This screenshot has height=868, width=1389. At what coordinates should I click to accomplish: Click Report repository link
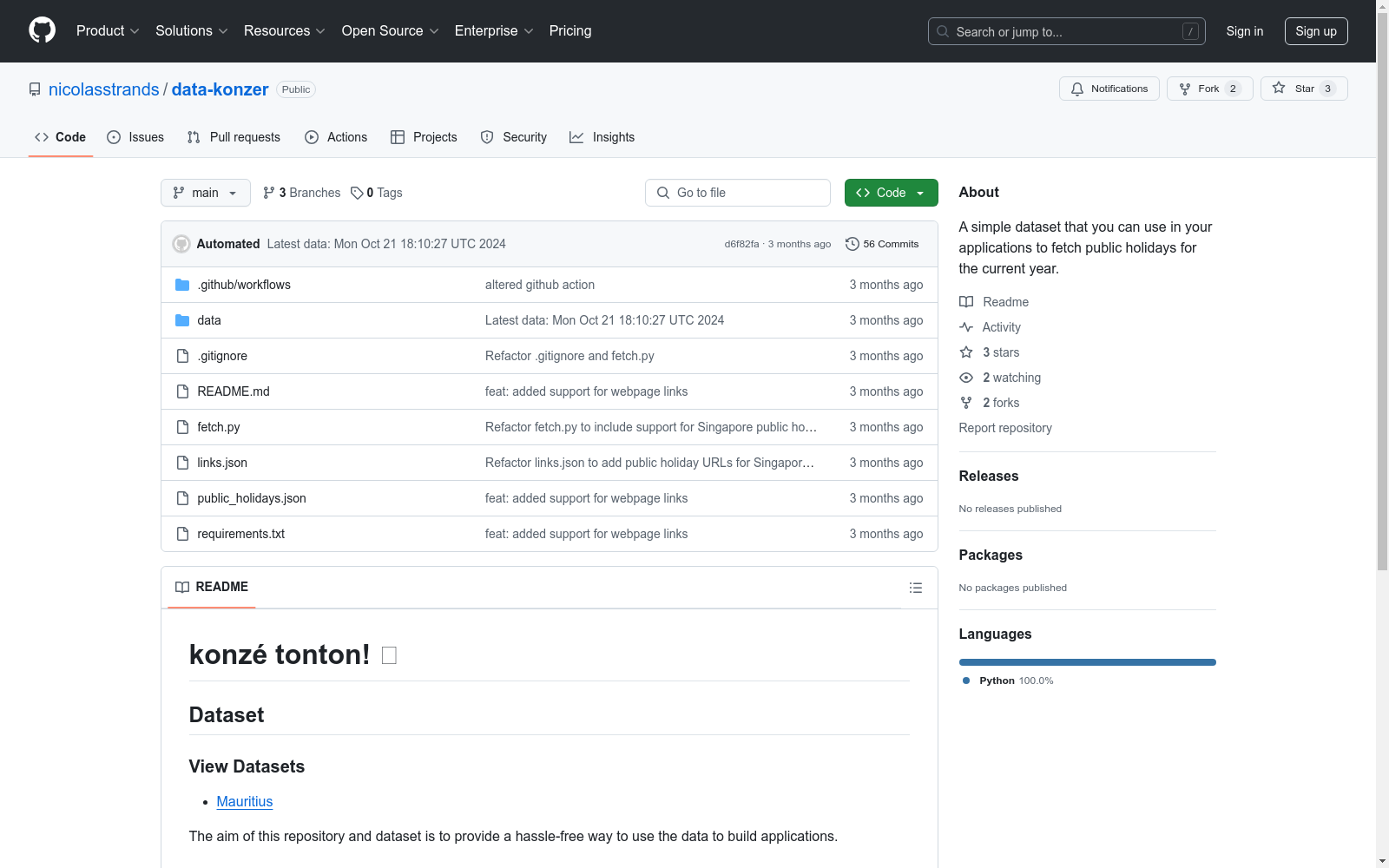point(1005,428)
